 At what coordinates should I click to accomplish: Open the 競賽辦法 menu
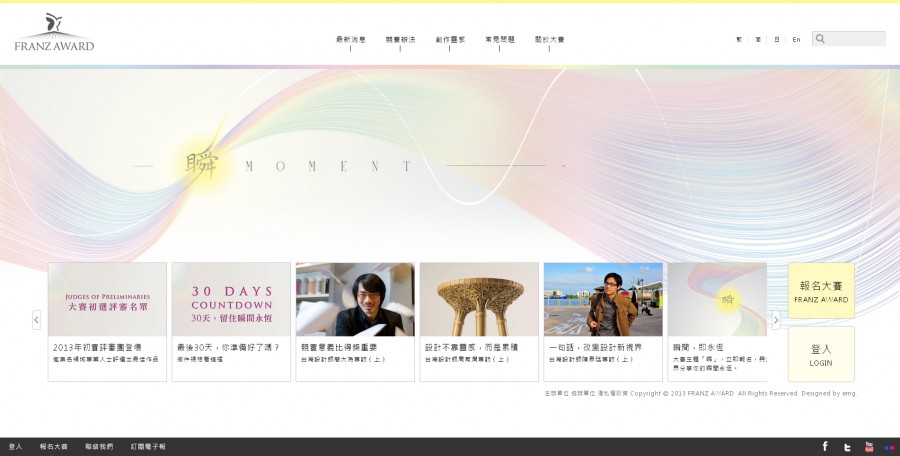pos(400,40)
